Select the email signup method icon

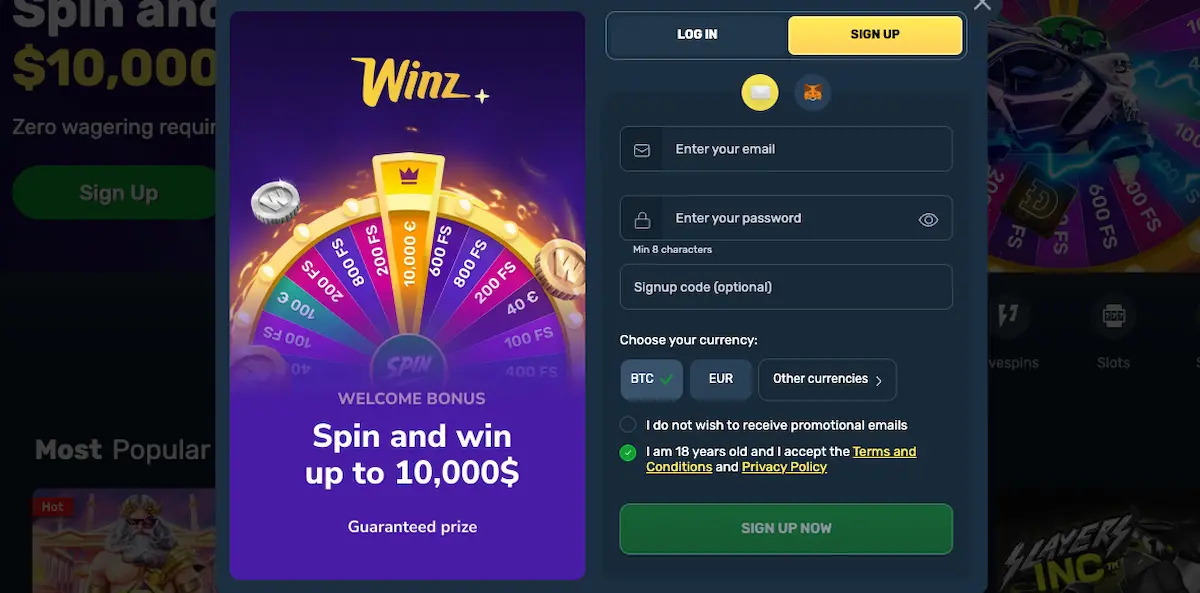point(760,92)
